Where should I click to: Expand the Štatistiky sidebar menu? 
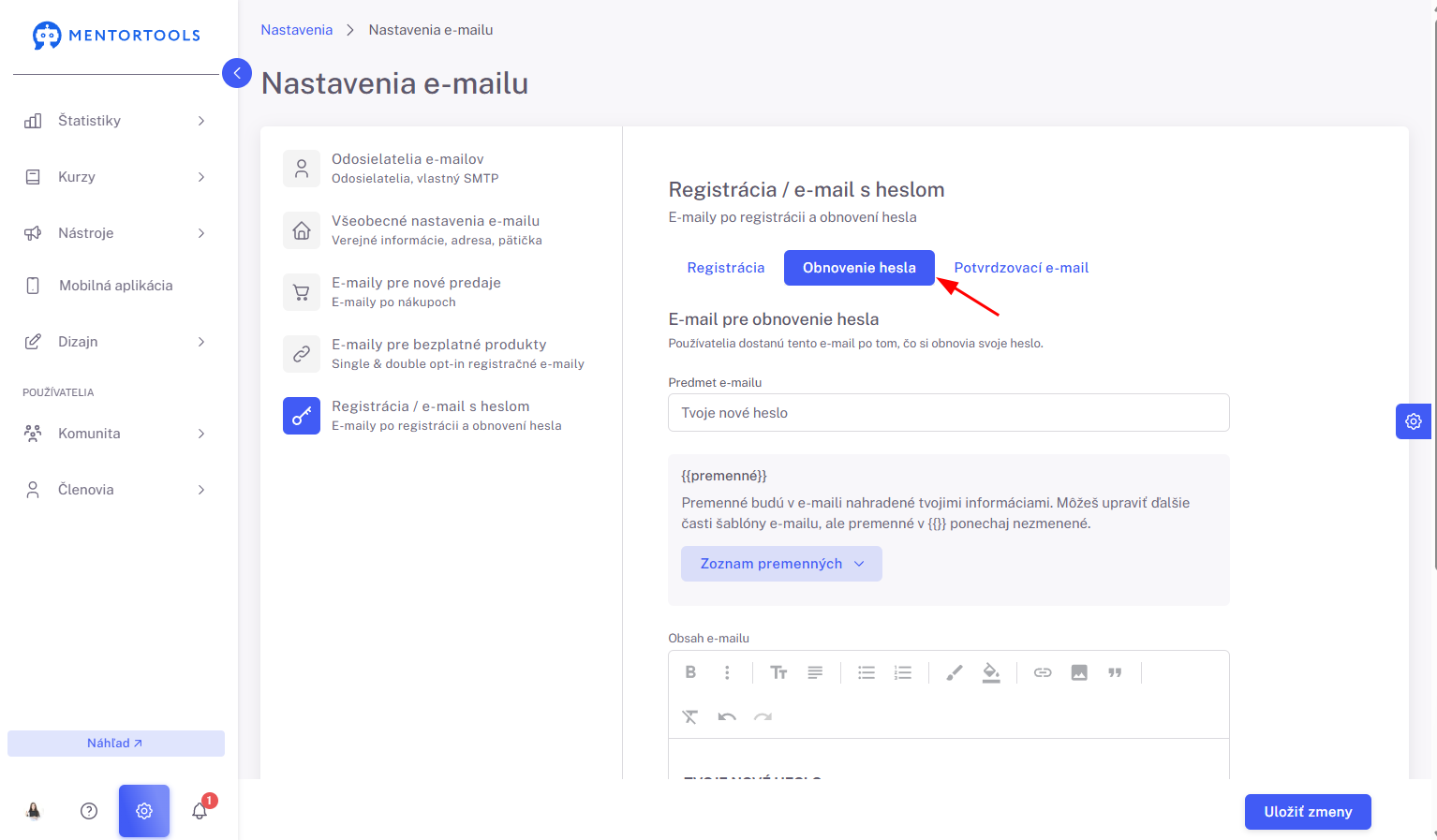(114, 121)
